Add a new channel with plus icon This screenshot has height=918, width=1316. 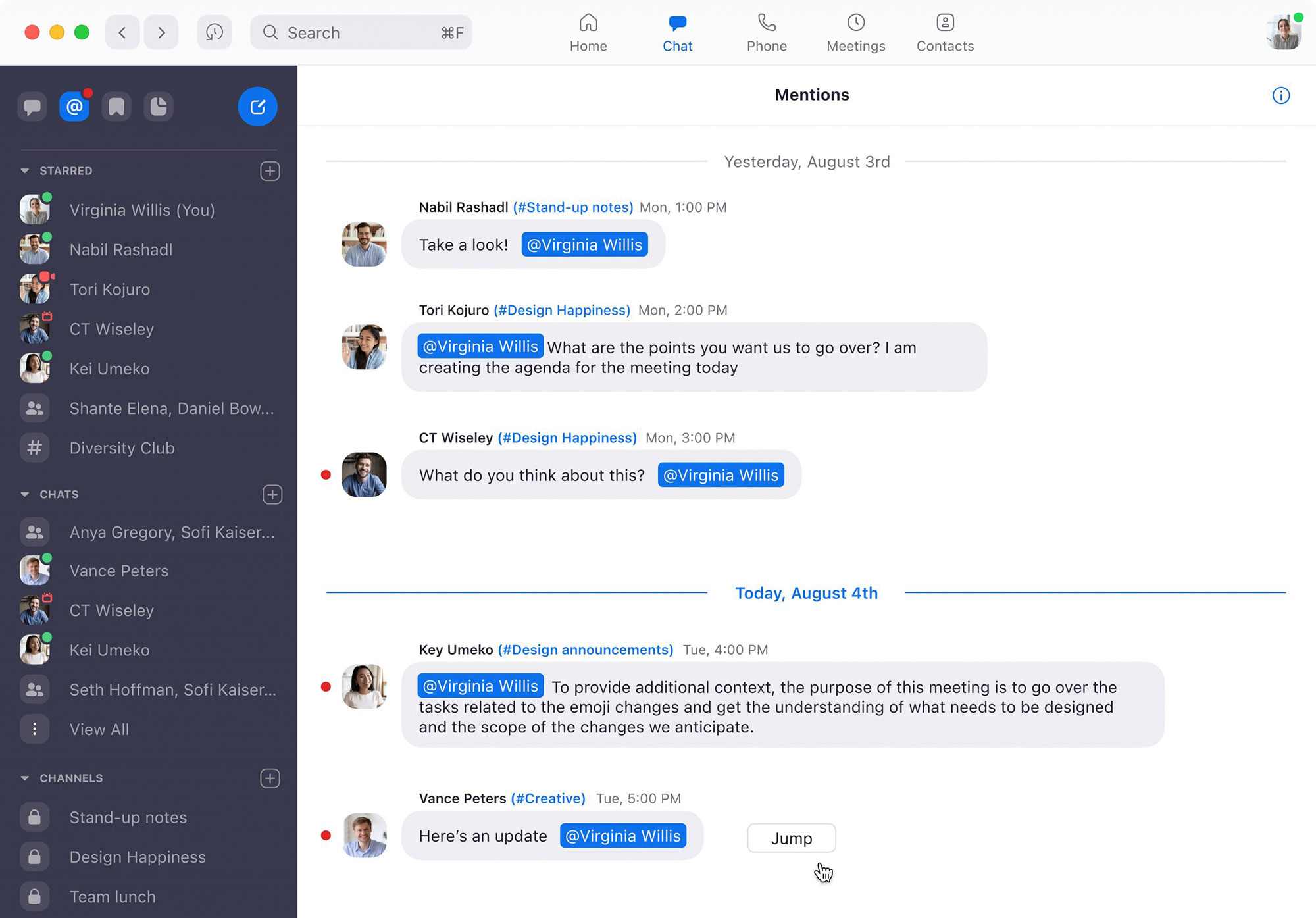click(270, 778)
